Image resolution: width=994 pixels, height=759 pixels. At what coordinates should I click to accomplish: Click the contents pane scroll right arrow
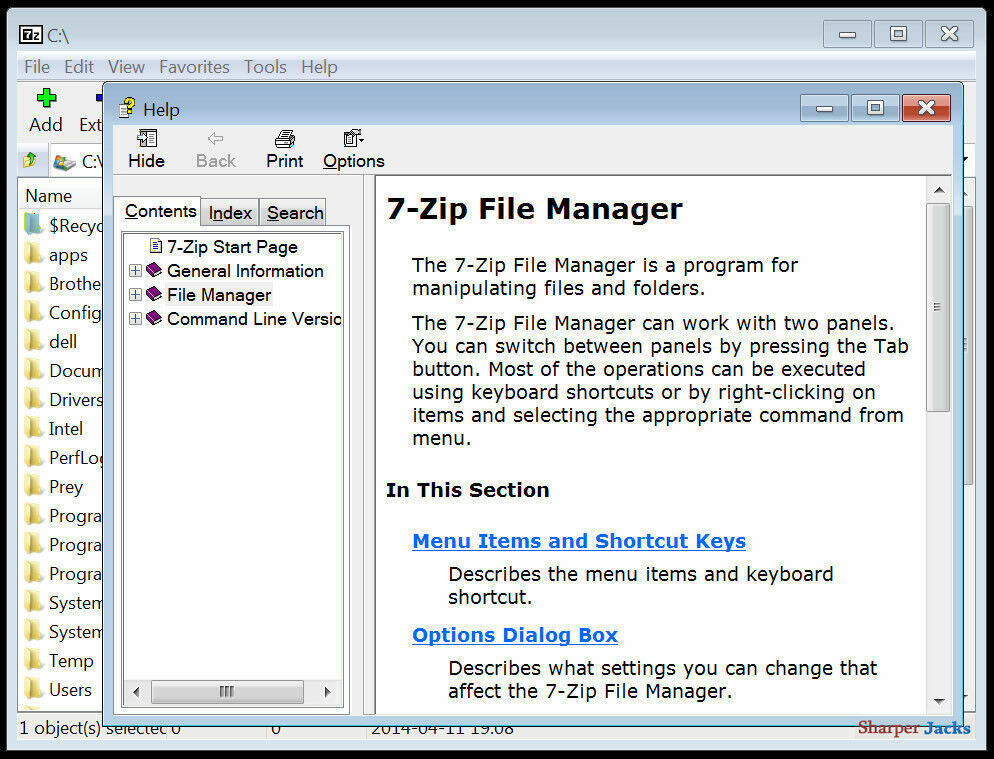pyautogui.click(x=327, y=692)
